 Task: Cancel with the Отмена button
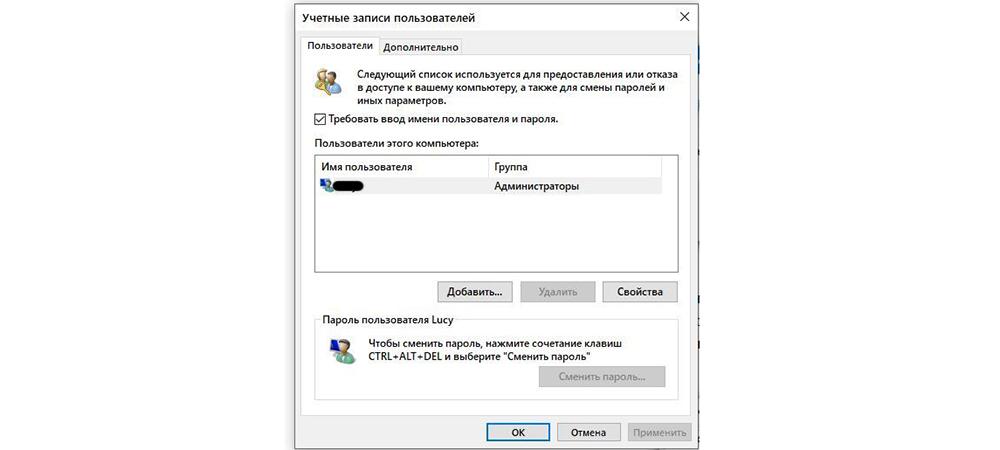pyautogui.click(x=588, y=432)
